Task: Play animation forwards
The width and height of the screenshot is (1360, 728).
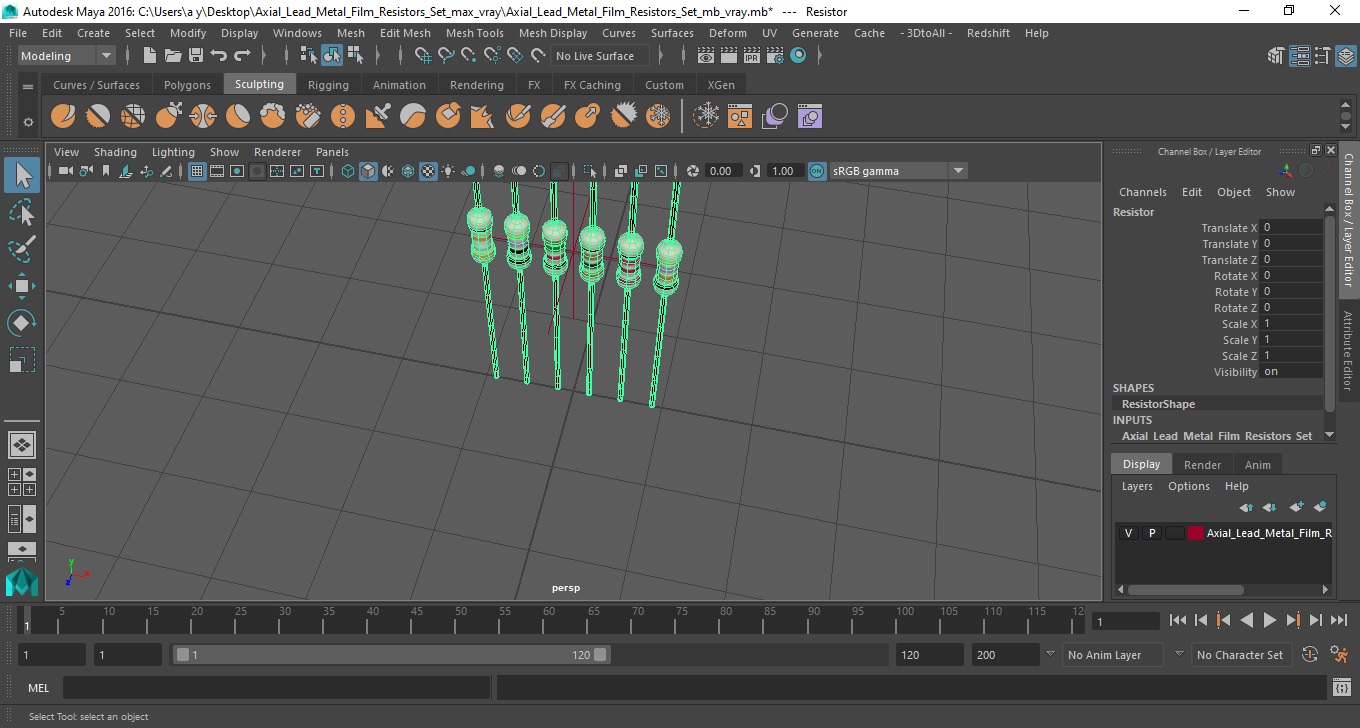Action: pos(1270,621)
